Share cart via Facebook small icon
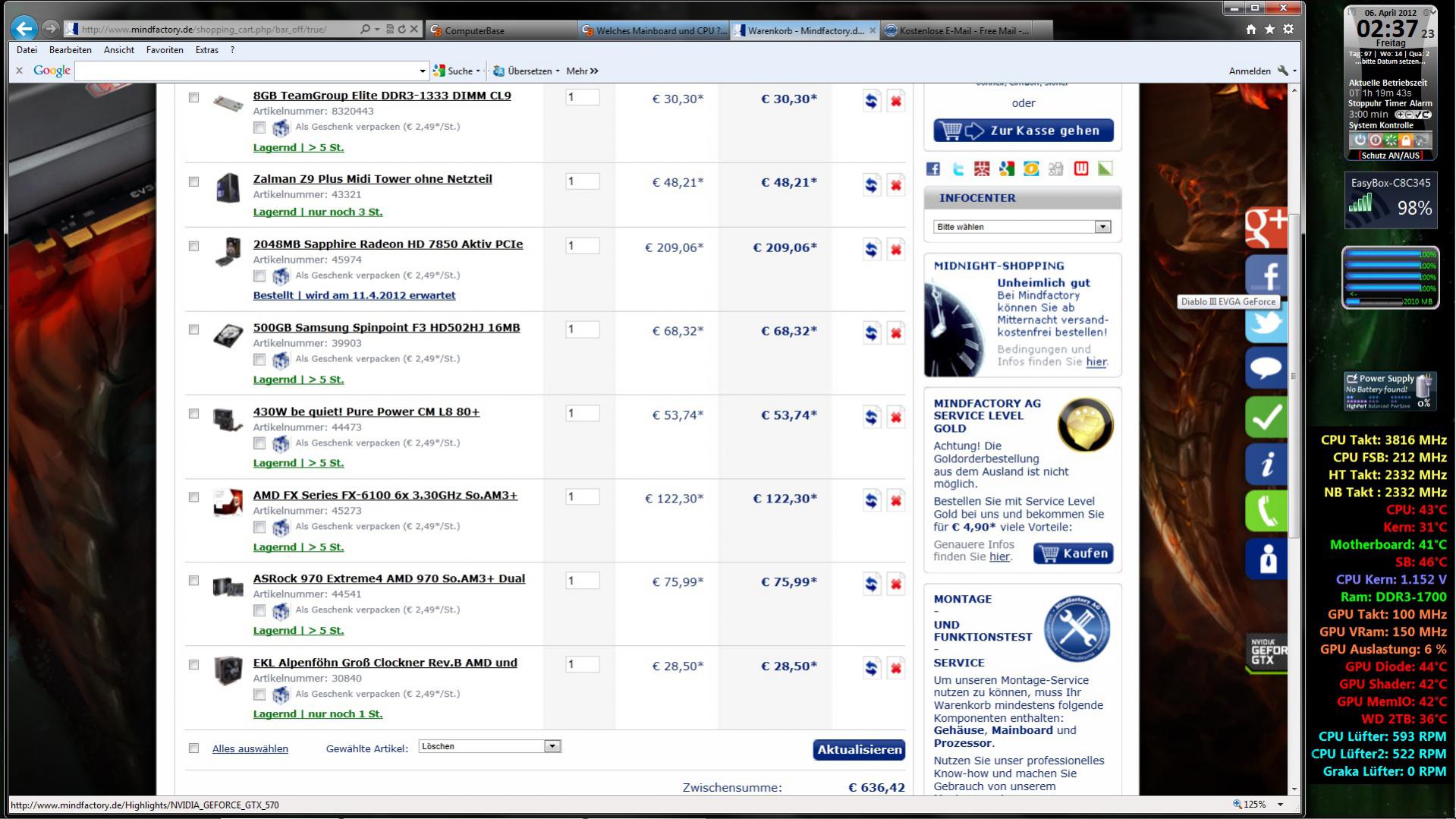 933,169
